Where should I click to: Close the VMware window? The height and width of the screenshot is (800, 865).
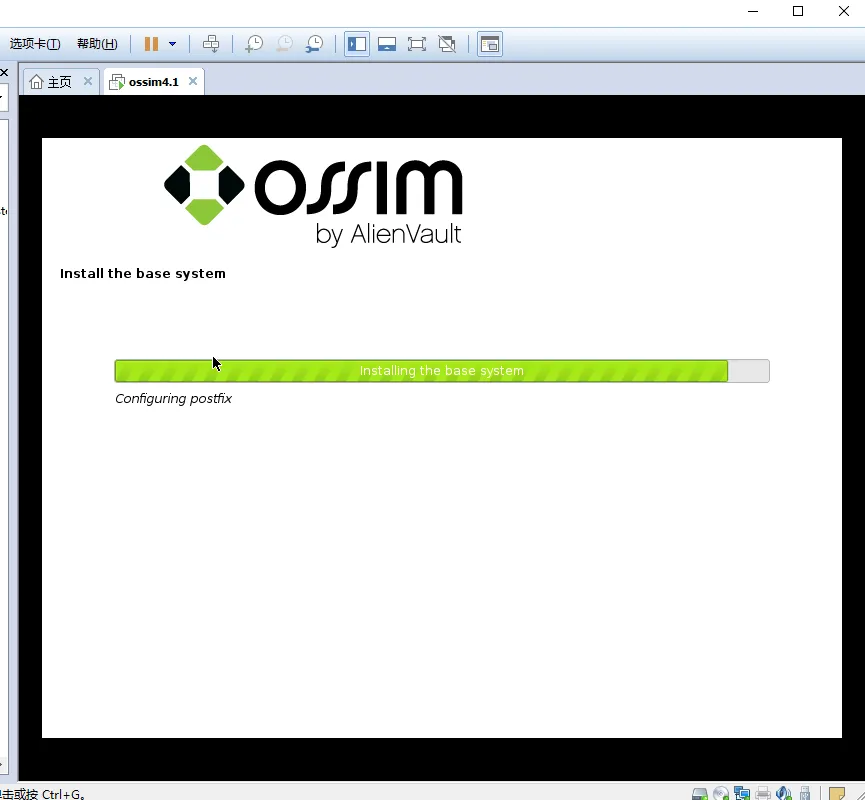tap(843, 11)
